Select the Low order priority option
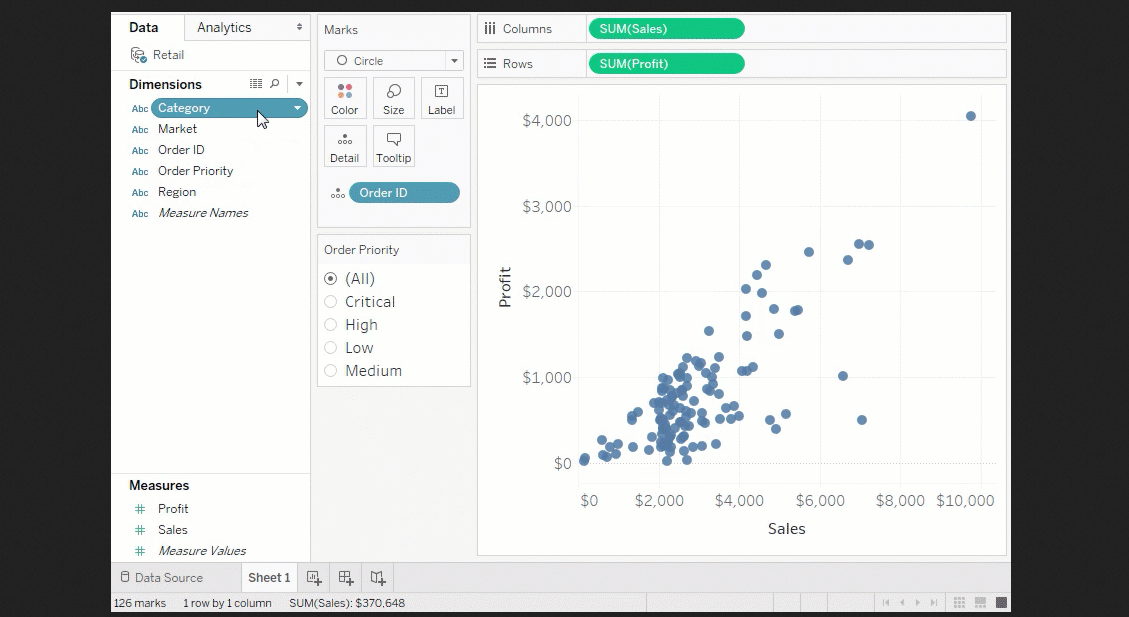Viewport: 1129px width, 617px height. (331, 348)
